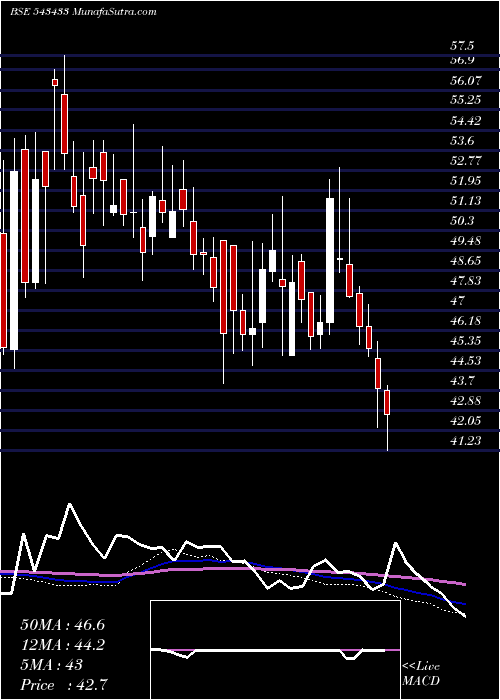
Task: Click the 46.18 price axis label
Action: 465,321
